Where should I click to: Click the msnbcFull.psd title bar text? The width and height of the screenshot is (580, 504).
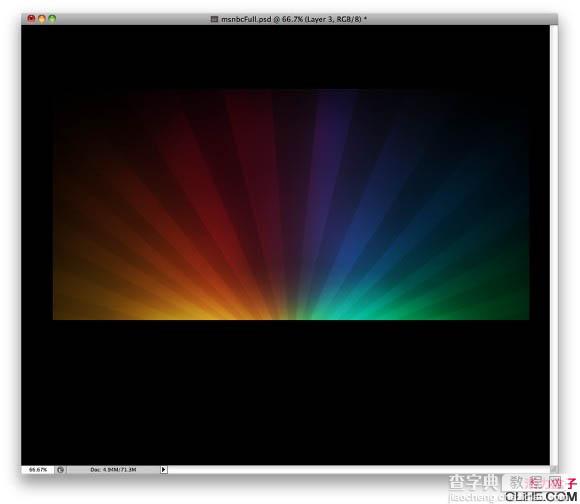294,19
